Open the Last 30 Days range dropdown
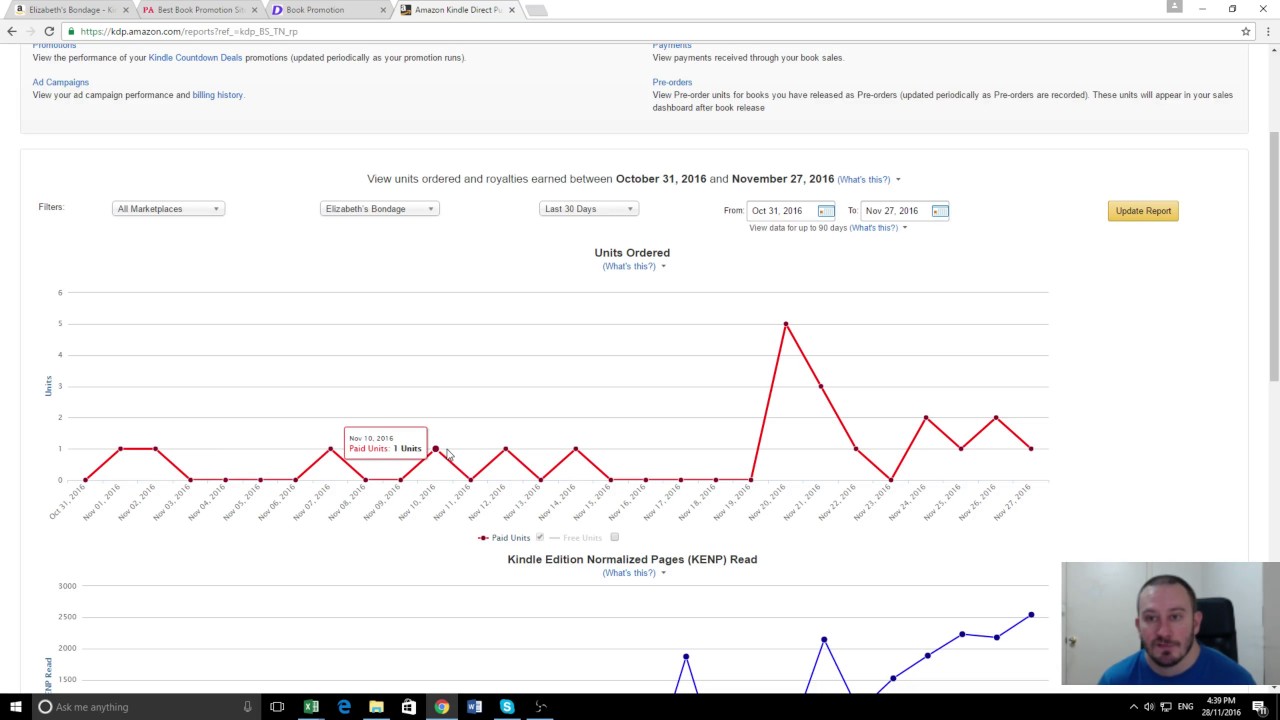Image resolution: width=1280 pixels, height=720 pixels. 588,209
